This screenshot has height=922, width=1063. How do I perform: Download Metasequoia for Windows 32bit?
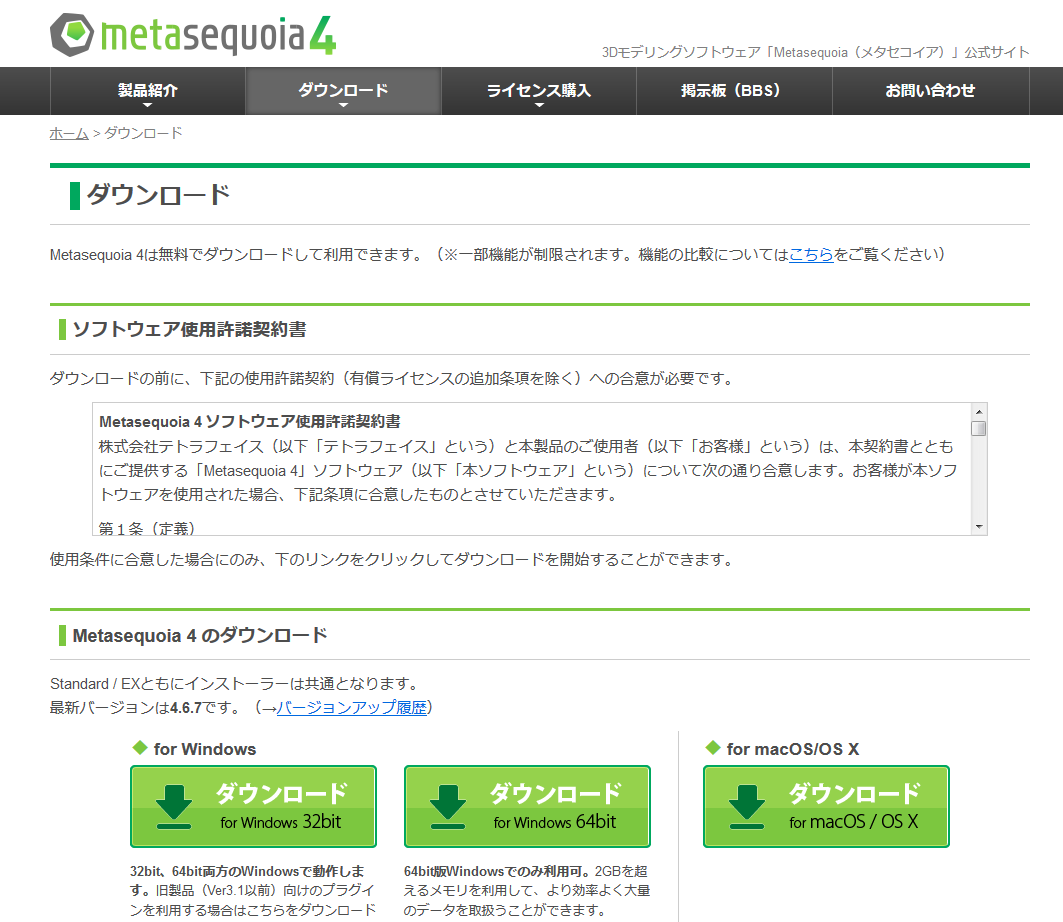tap(254, 807)
